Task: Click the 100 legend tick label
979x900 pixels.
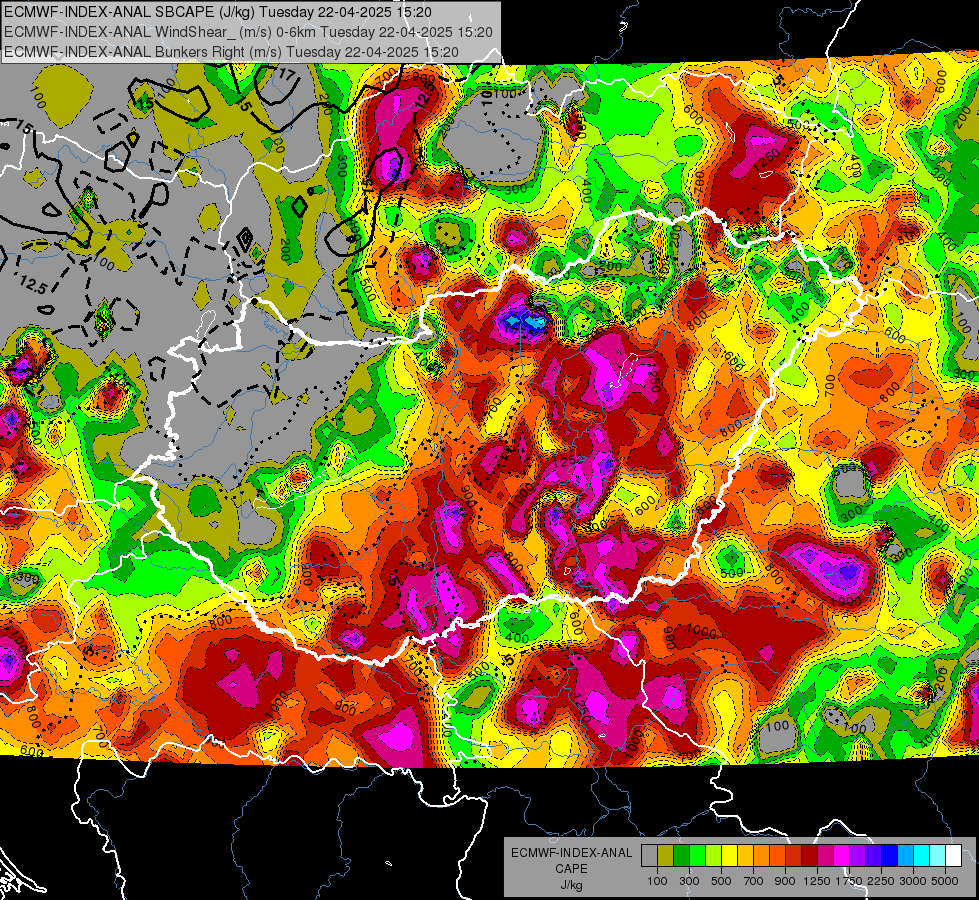Action: pyautogui.click(x=657, y=881)
